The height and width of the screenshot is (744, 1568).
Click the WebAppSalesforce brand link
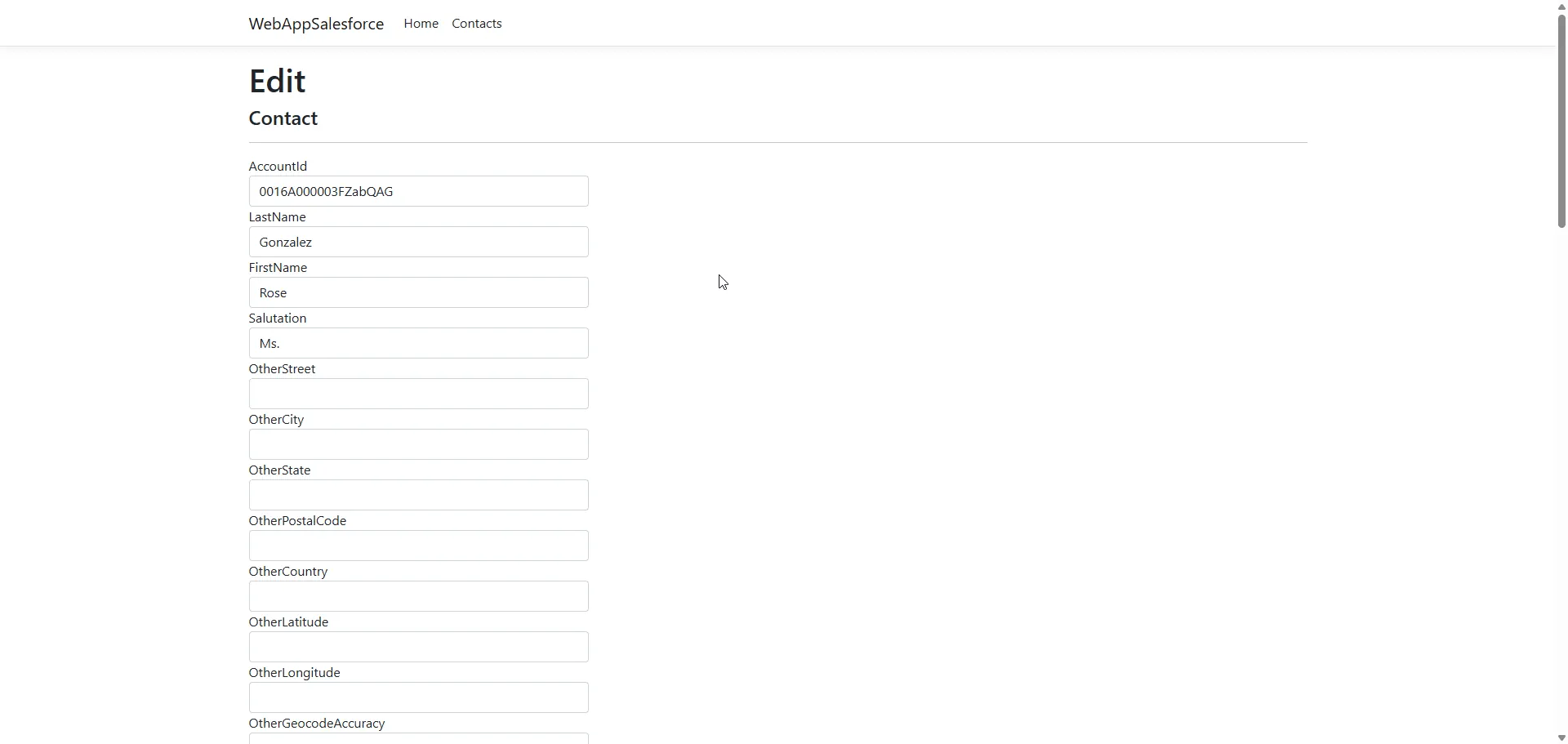pos(316,24)
